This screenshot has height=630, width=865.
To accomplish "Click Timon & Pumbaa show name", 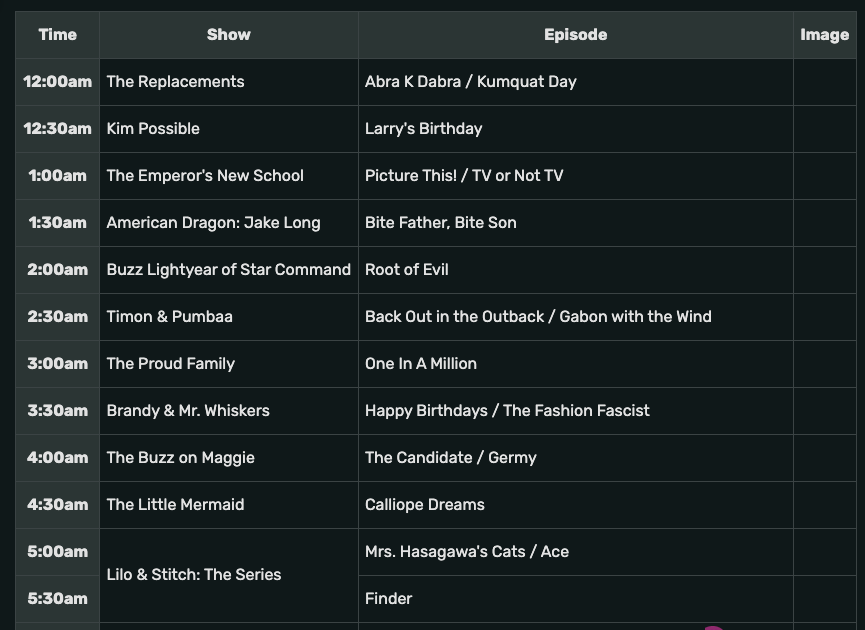I will (169, 317).
